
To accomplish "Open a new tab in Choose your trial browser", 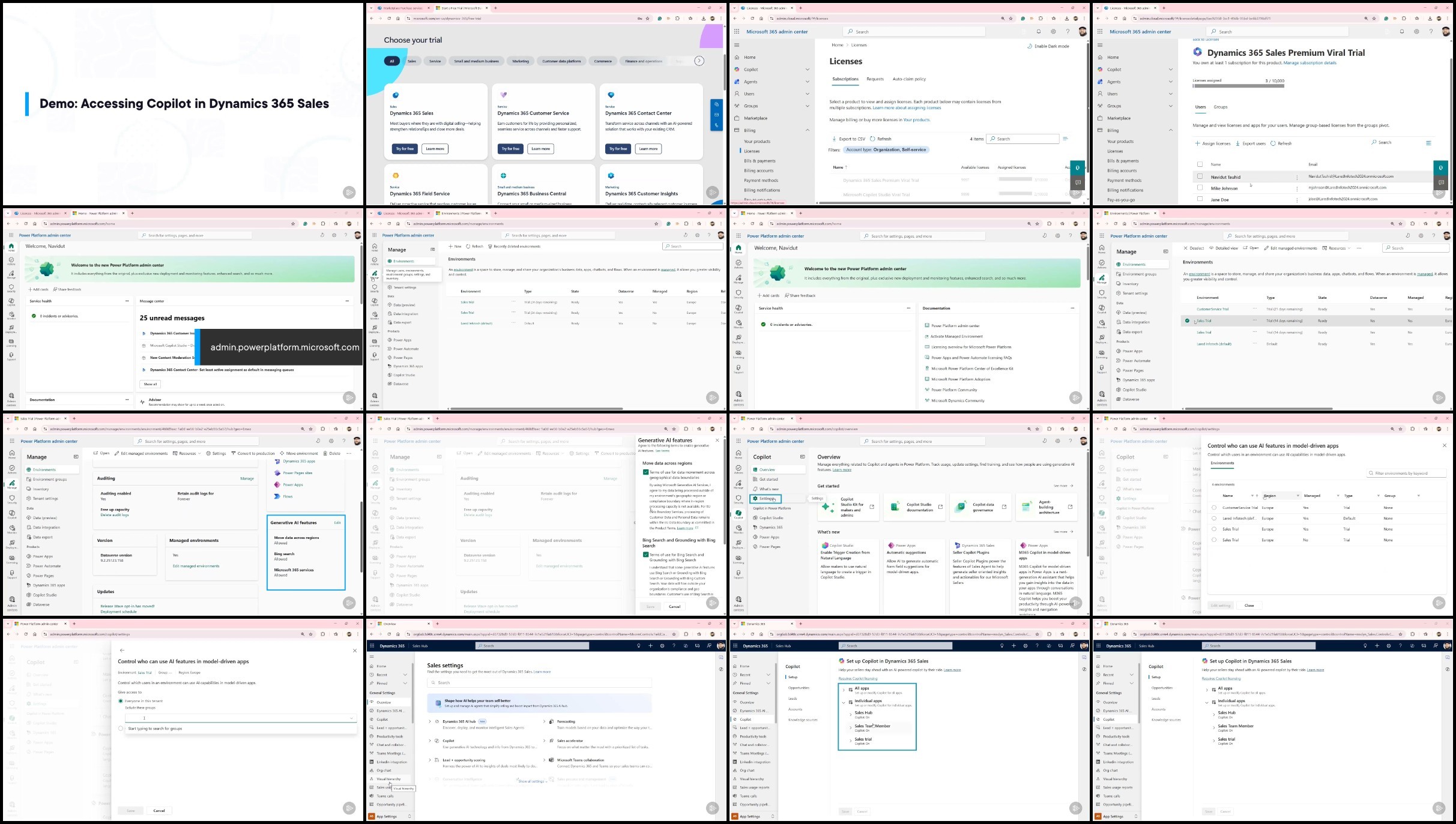I will (x=495, y=8).
